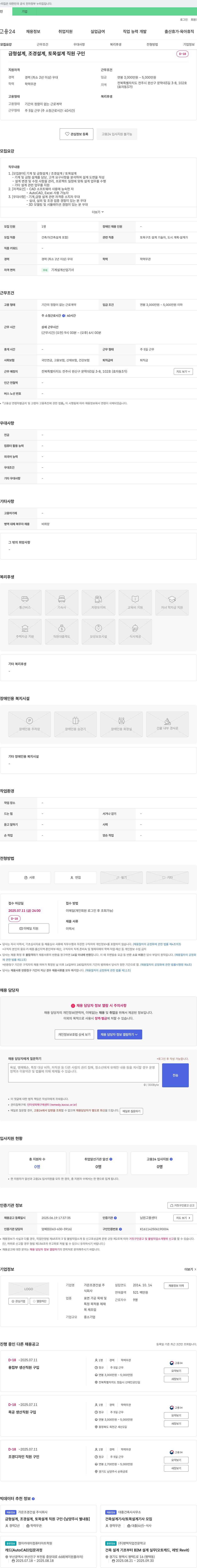The image size is (197, 1568).
Task: Click the 자녀 학자금 지원 icon
Action: [x=172, y=602]
